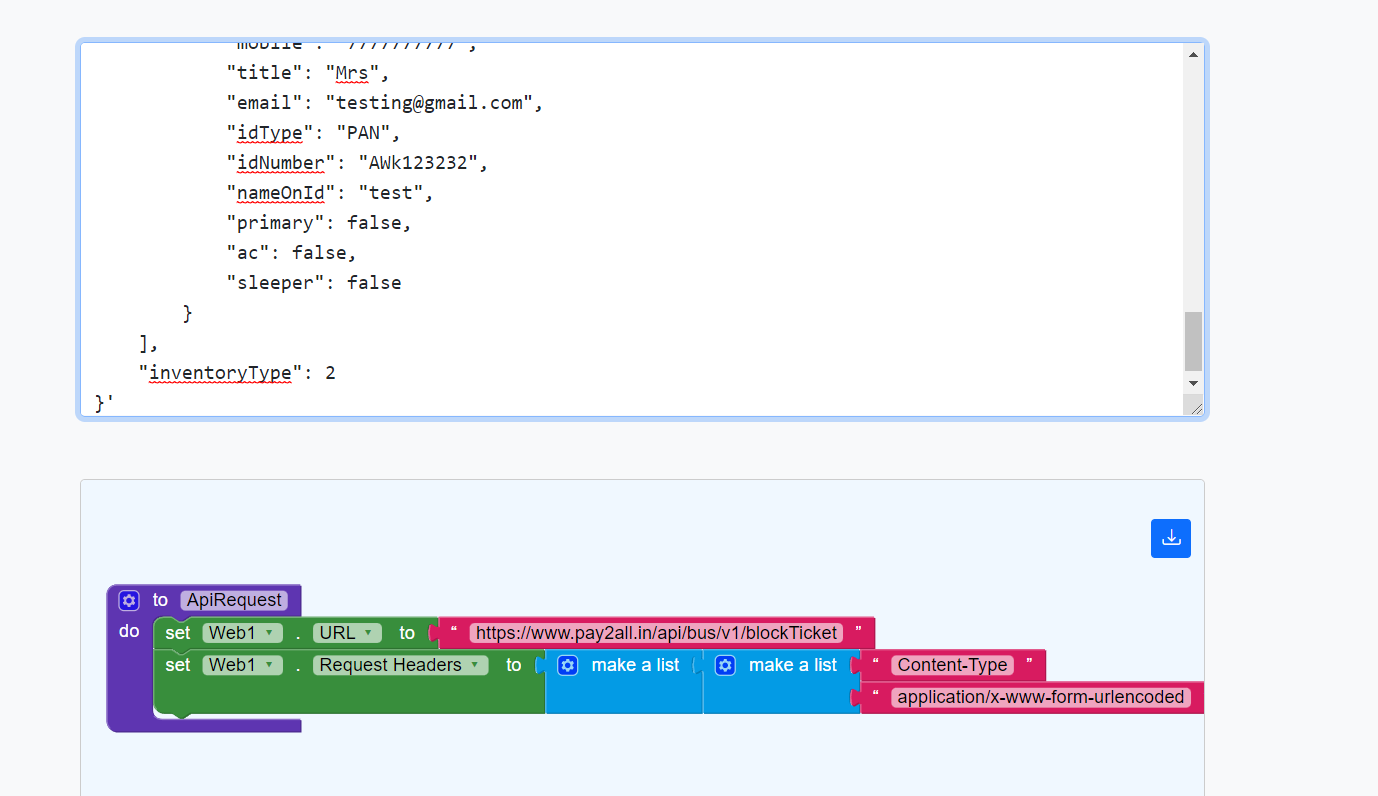The width and height of the screenshot is (1378, 796).
Task: Select the set Web1.URL block
Action: coord(177,632)
